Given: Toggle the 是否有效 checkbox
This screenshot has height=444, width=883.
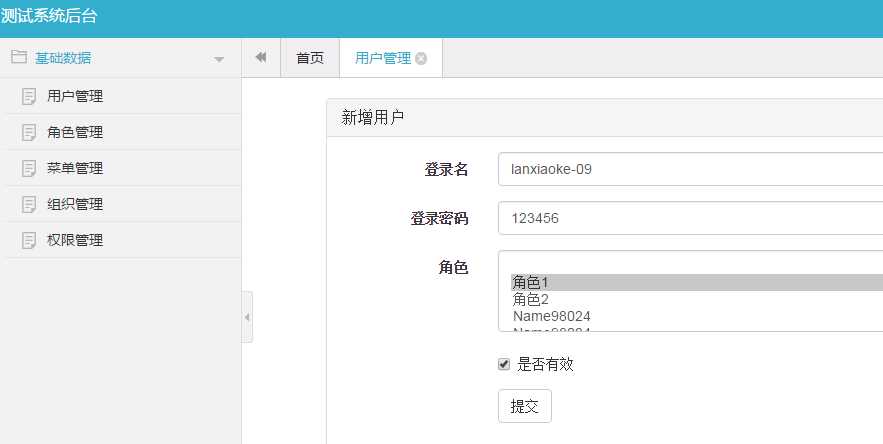Looking at the screenshot, I should [x=504, y=364].
